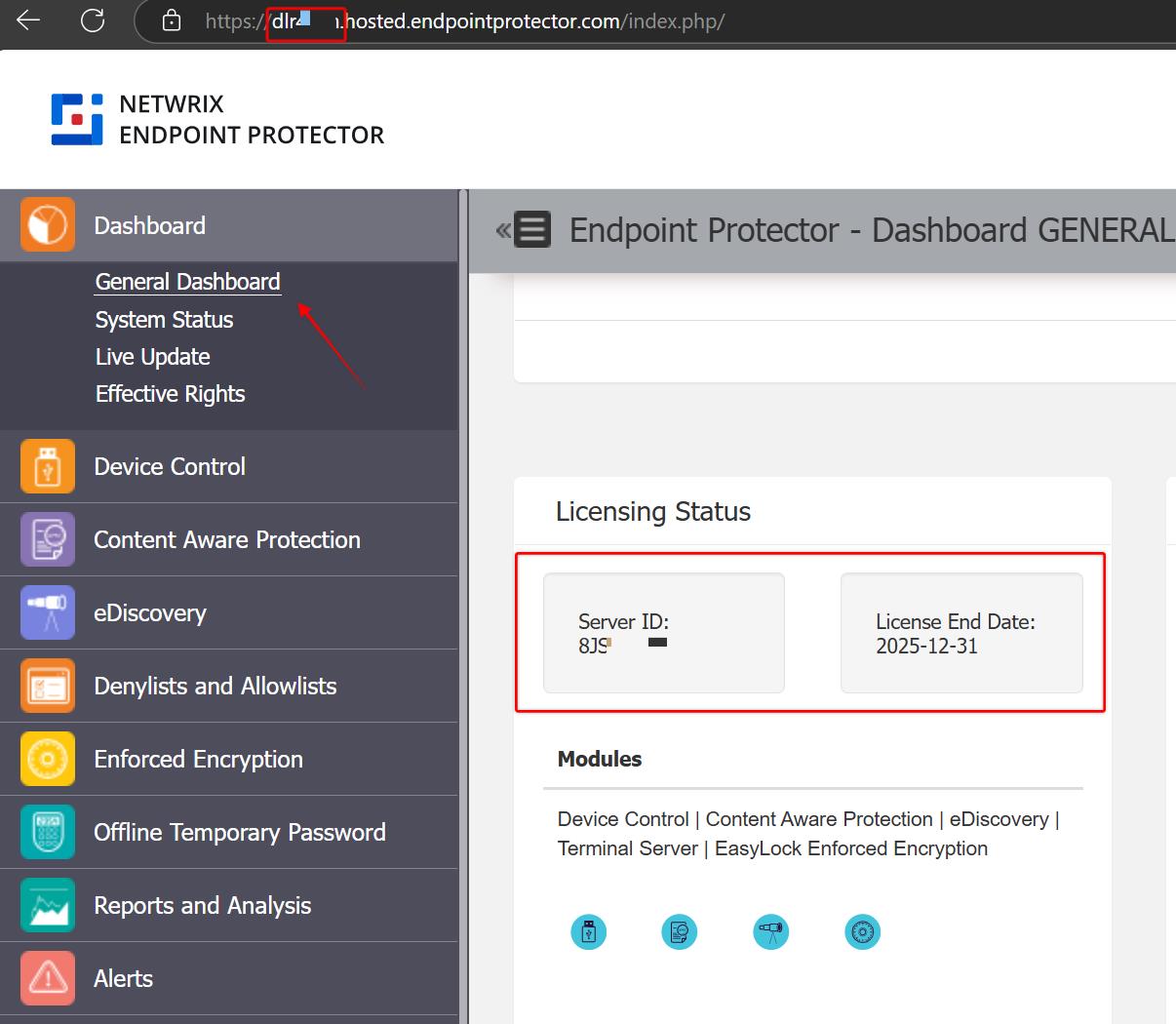Click the EasyLock Enforced Encryption module text
Viewport: 1176px width, 1024px height.
(x=851, y=848)
